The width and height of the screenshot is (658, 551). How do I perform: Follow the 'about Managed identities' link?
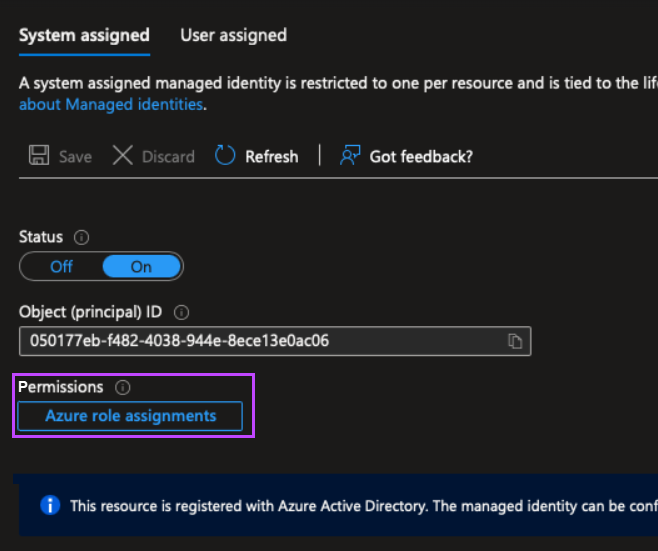(x=111, y=104)
